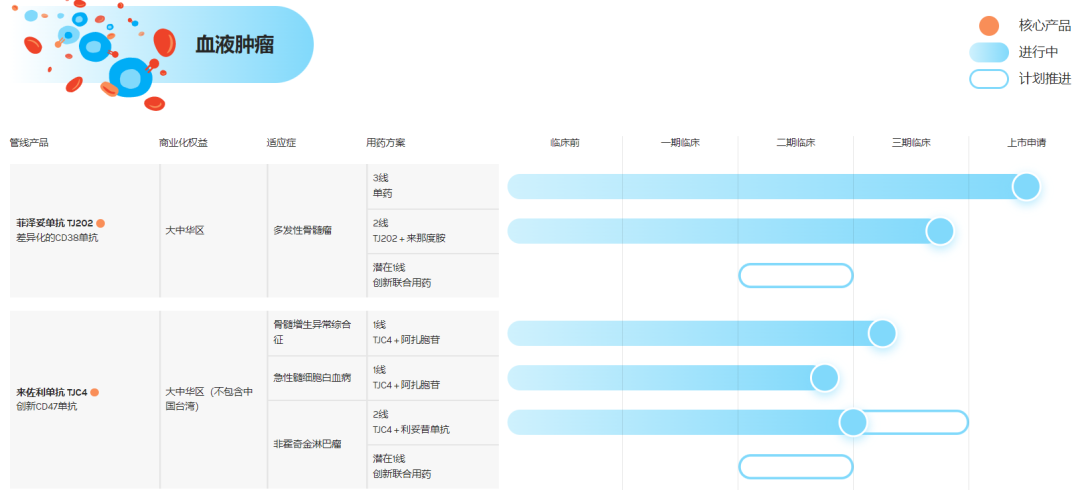This screenshot has width=1080, height=490.
Task: Click planned pill in 非霍奇金淋巴瘤 潜在1线 row
Action: tap(796, 467)
